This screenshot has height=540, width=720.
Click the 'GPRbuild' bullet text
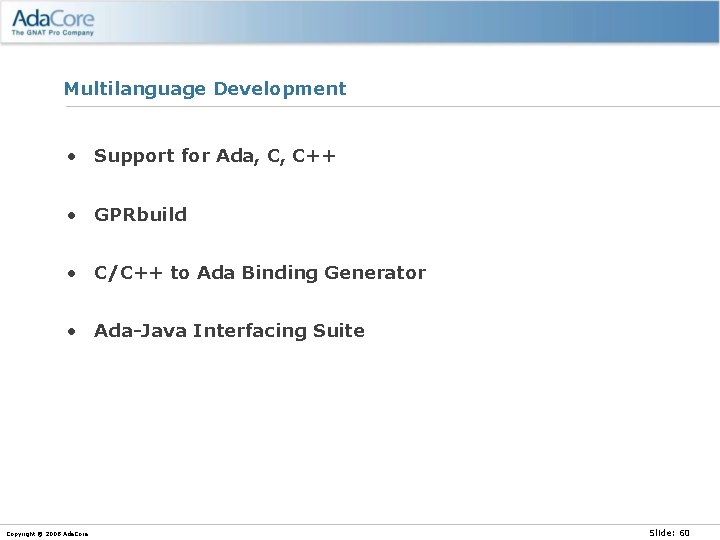point(140,214)
